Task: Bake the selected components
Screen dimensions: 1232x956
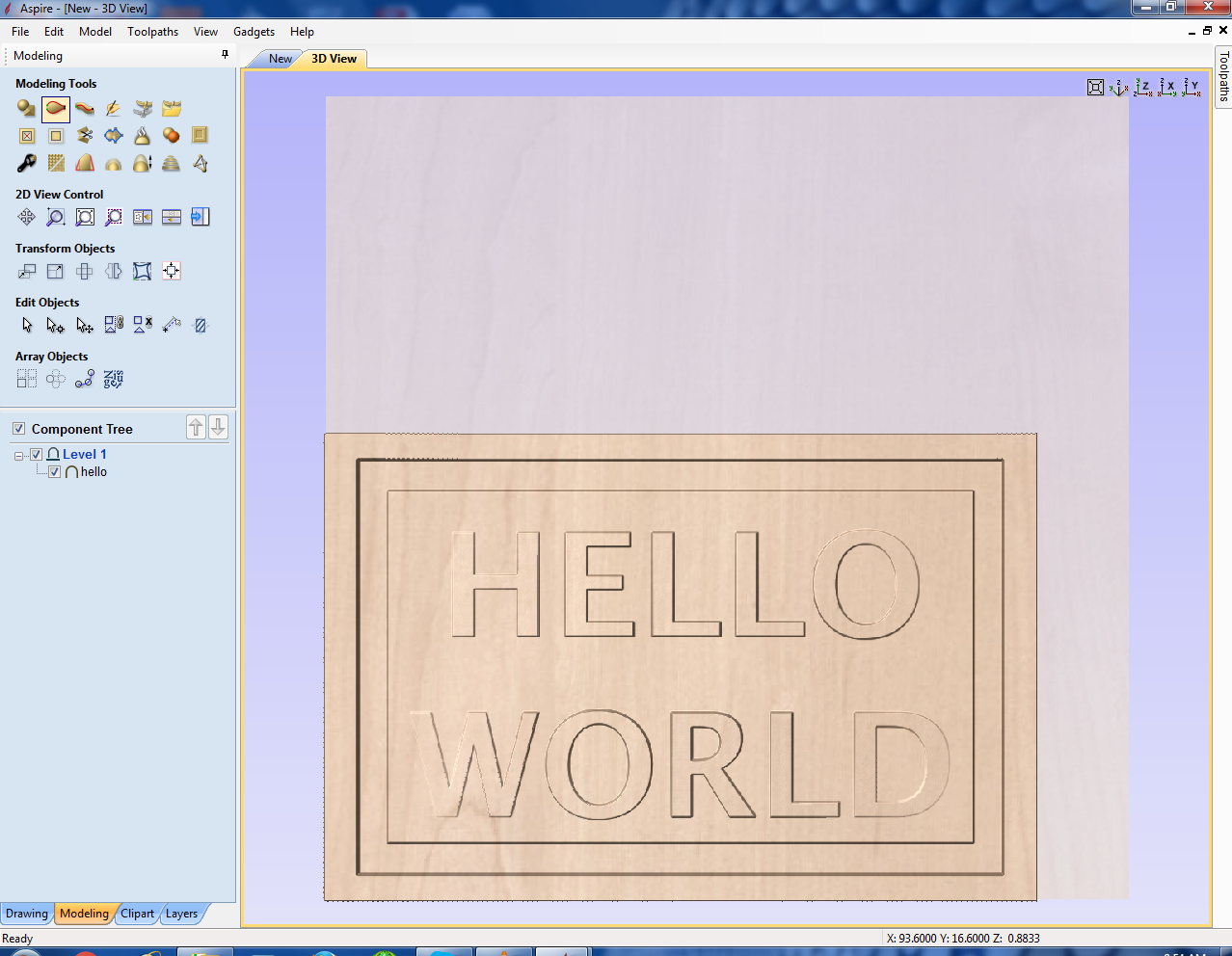Action: [x=143, y=136]
